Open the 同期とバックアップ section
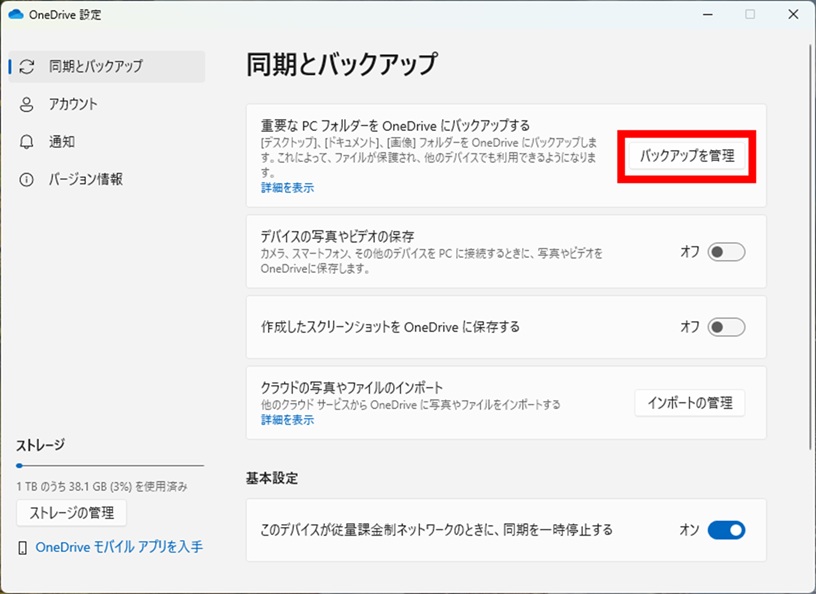The width and height of the screenshot is (816, 594). (x=96, y=66)
